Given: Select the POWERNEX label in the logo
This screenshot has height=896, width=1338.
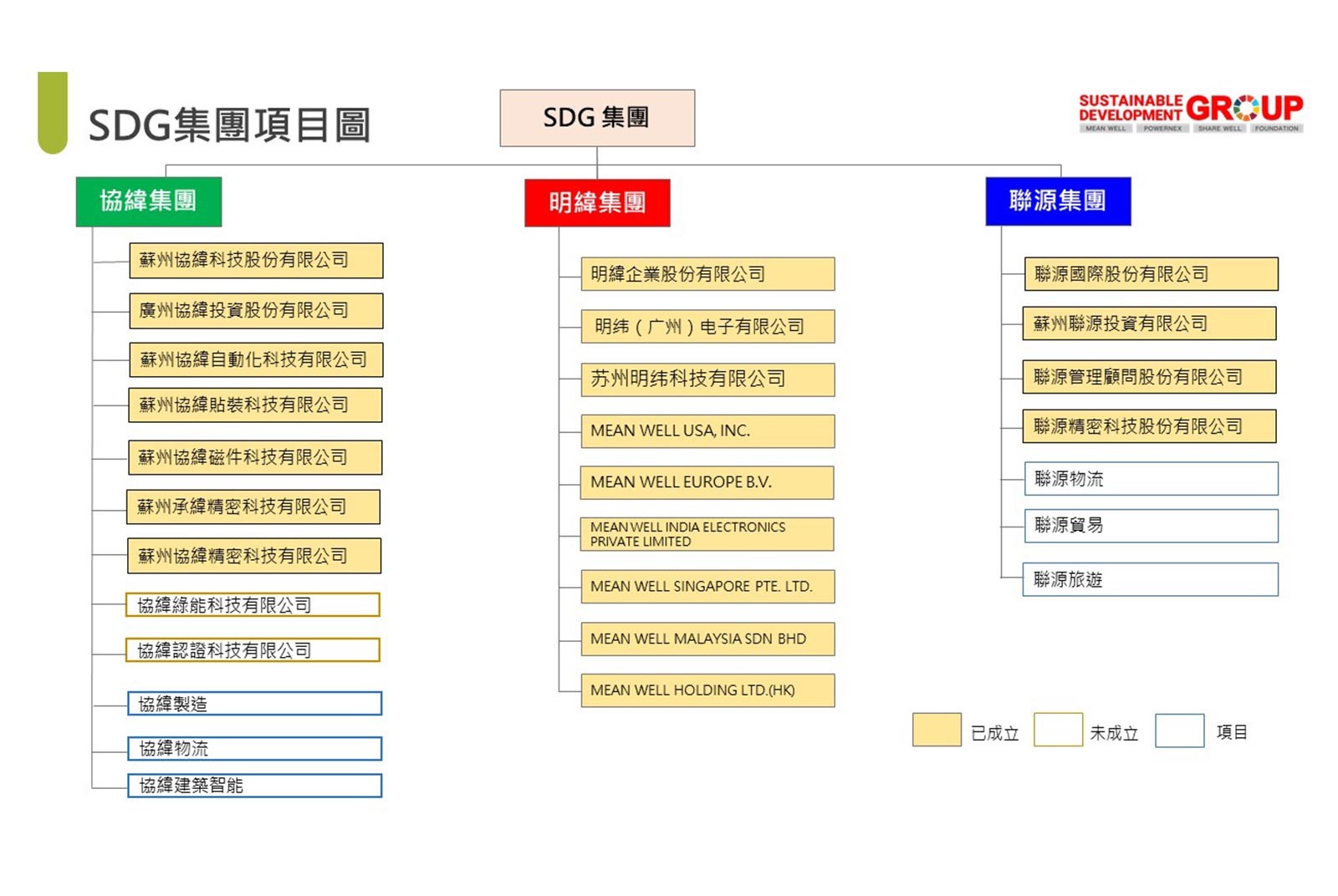Looking at the screenshot, I should 1163,128.
